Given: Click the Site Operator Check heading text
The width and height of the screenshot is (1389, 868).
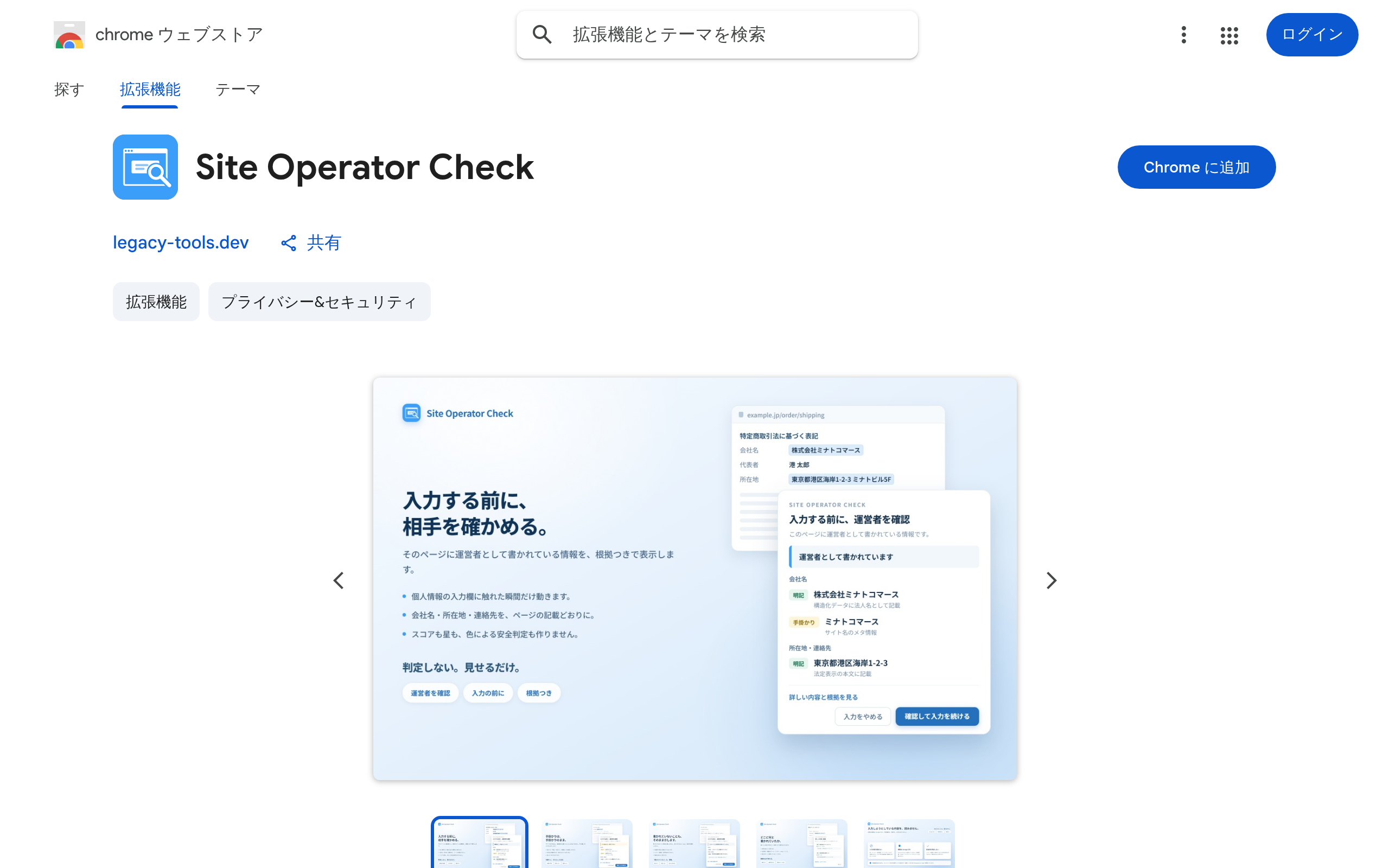Looking at the screenshot, I should tap(365, 167).
